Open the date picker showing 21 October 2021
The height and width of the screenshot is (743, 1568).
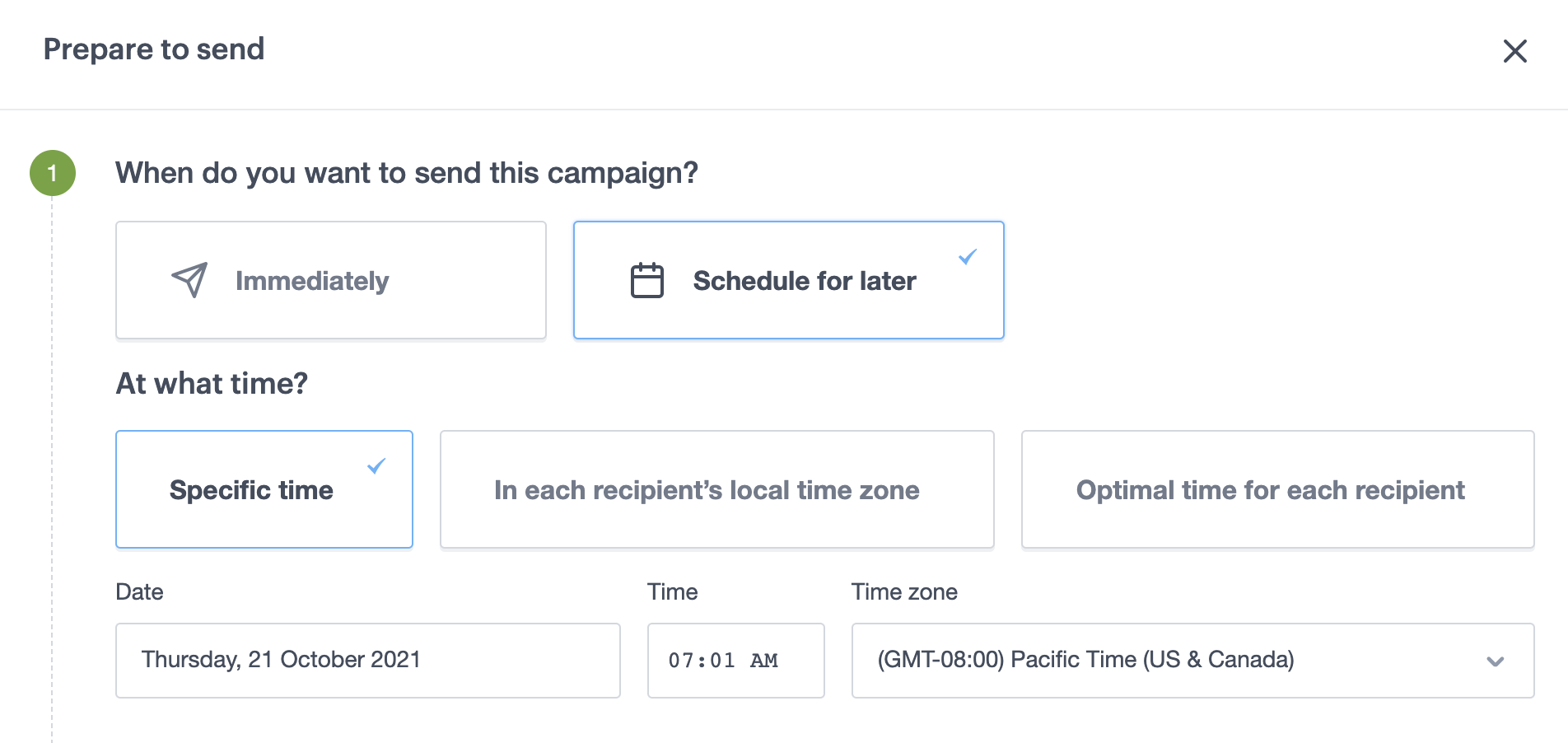point(367,661)
